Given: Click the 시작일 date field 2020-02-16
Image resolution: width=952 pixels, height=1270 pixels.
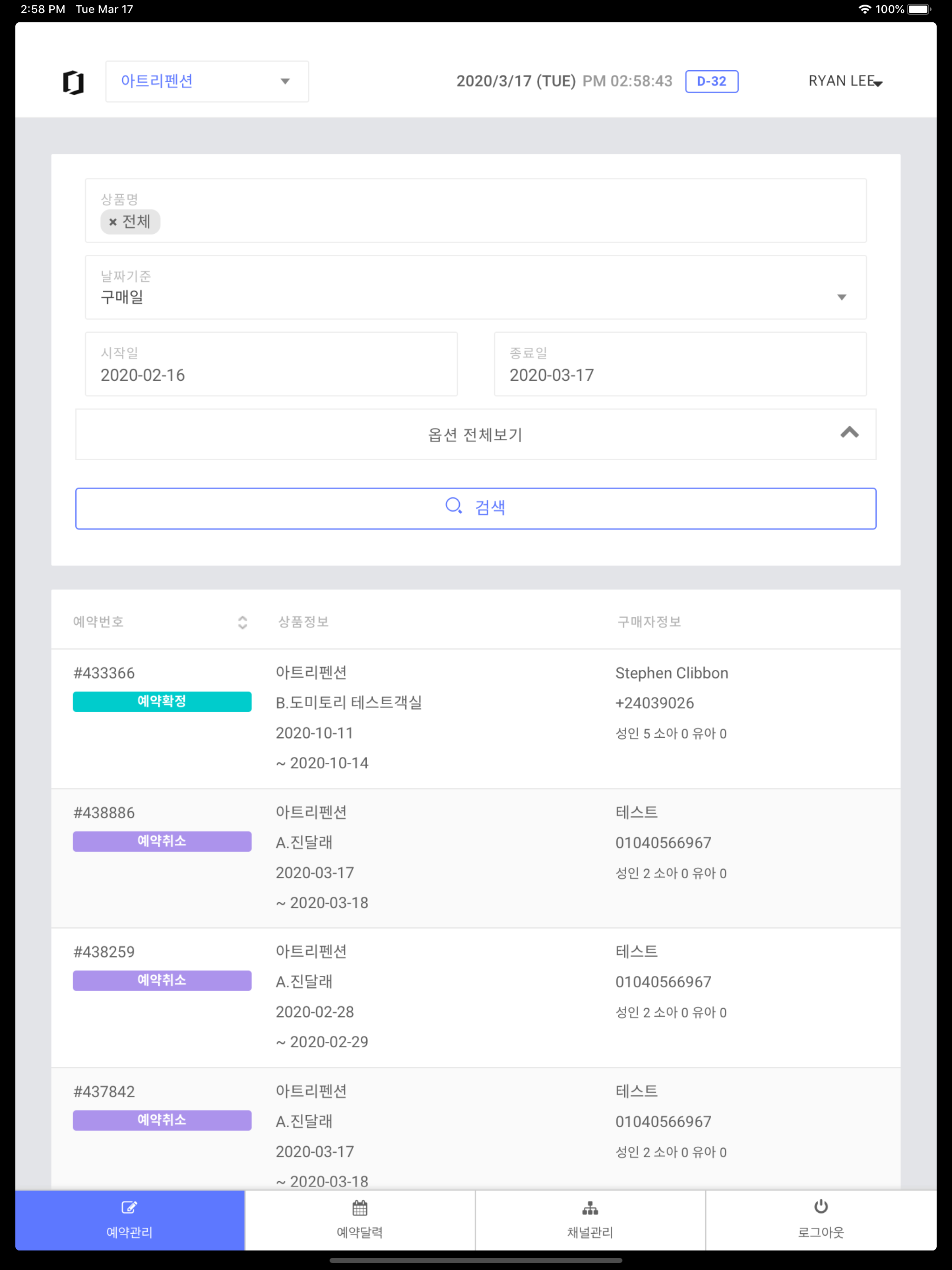Looking at the screenshot, I should coord(271,364).
